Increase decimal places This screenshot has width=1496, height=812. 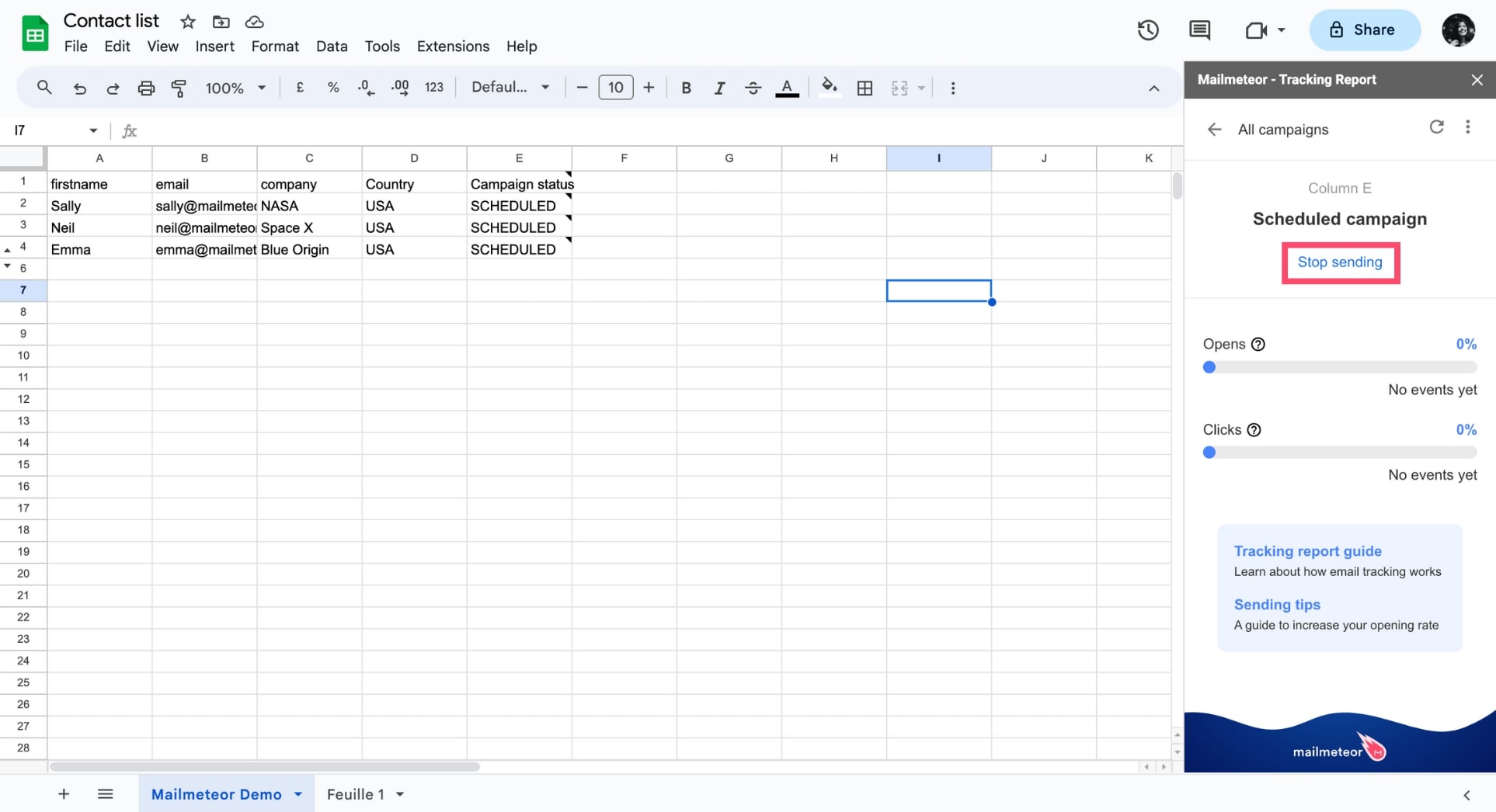(400, 88)
